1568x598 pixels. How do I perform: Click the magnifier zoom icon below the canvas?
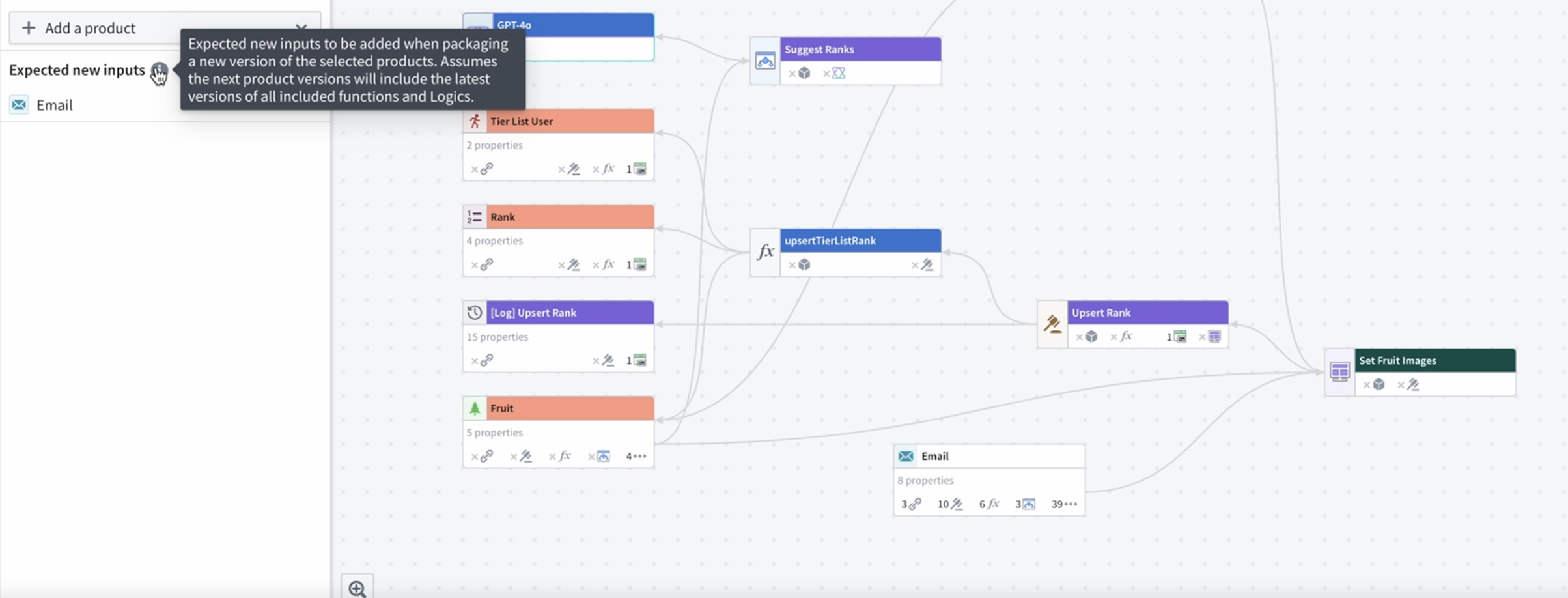(357, 587)
